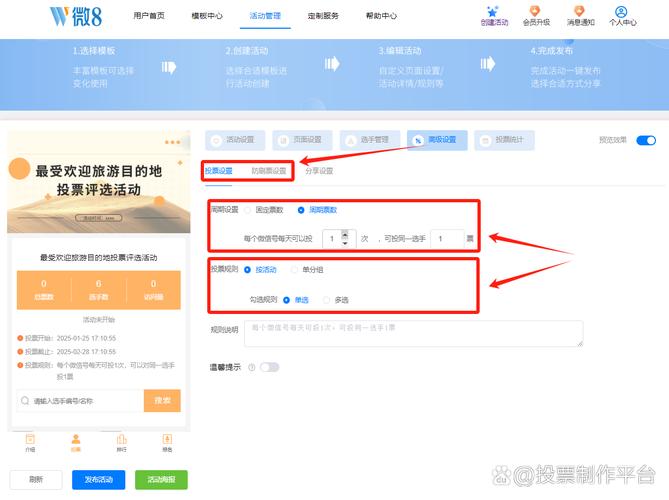Increase daily vote count stepper
Screen dimensions: 669x500
click(x=346, y=234)
